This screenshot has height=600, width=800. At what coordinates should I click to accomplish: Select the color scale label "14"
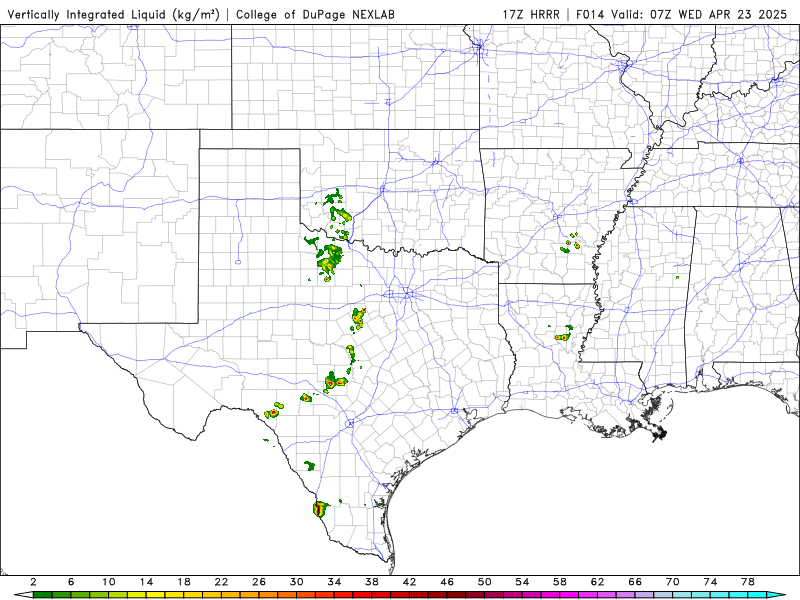[x=146, y=582]
